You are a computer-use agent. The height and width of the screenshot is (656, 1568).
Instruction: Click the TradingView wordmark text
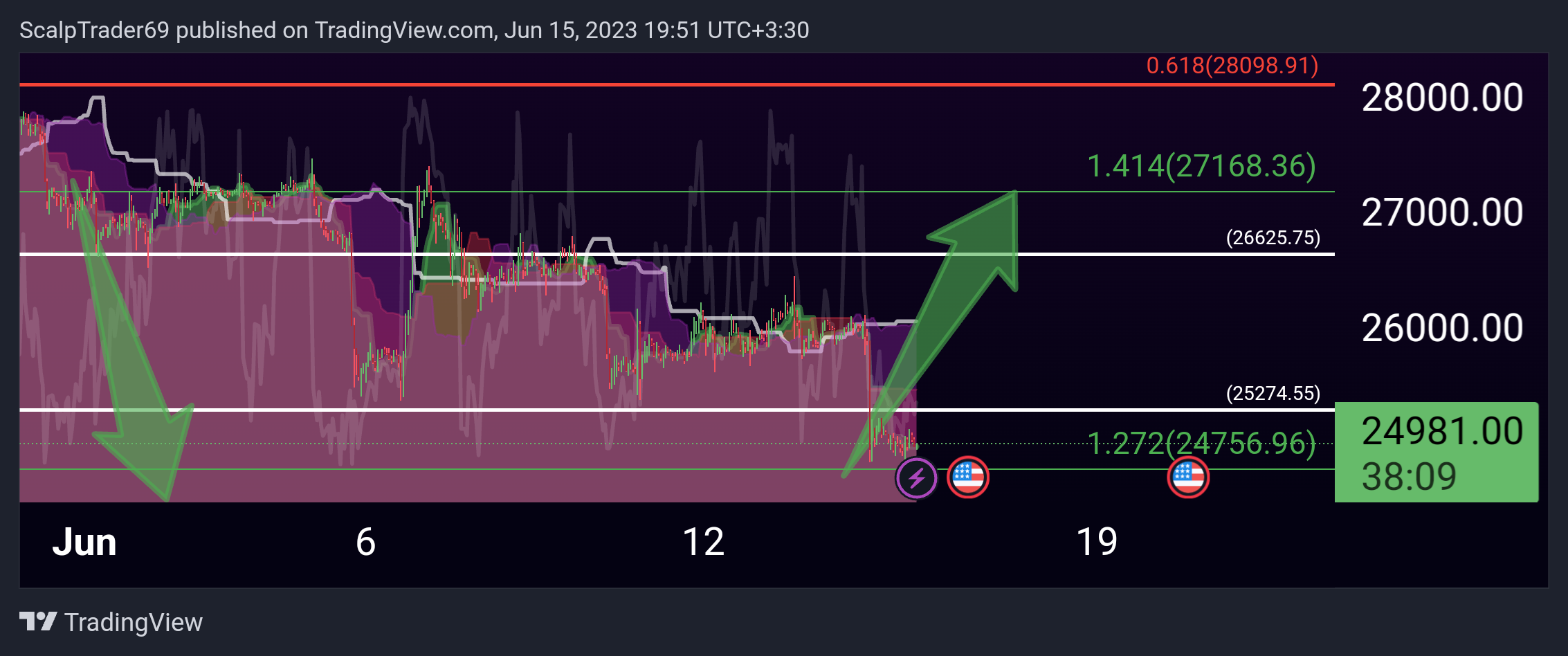[x=134, y=623]
